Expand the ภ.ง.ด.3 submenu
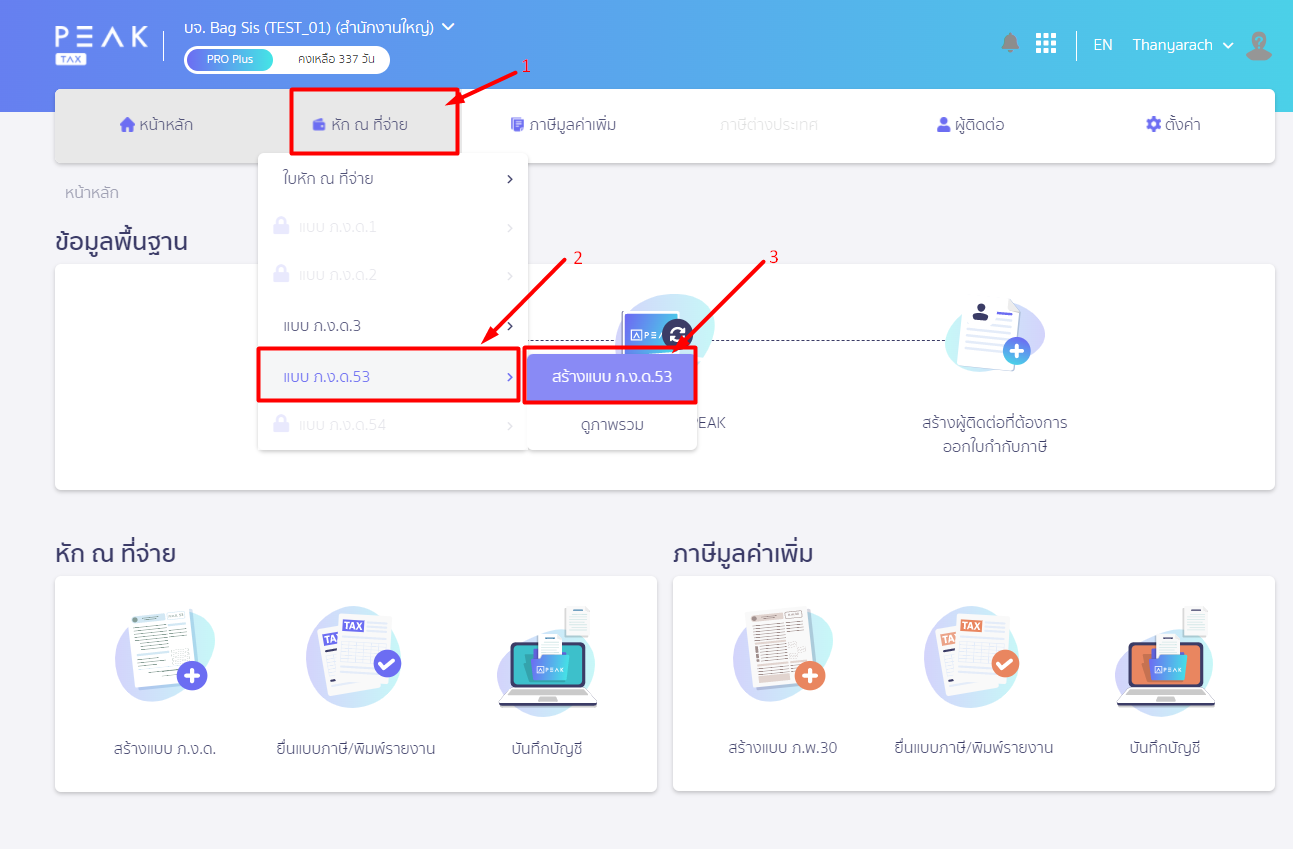Viewport: 1293px width, 849px height. 392,326
